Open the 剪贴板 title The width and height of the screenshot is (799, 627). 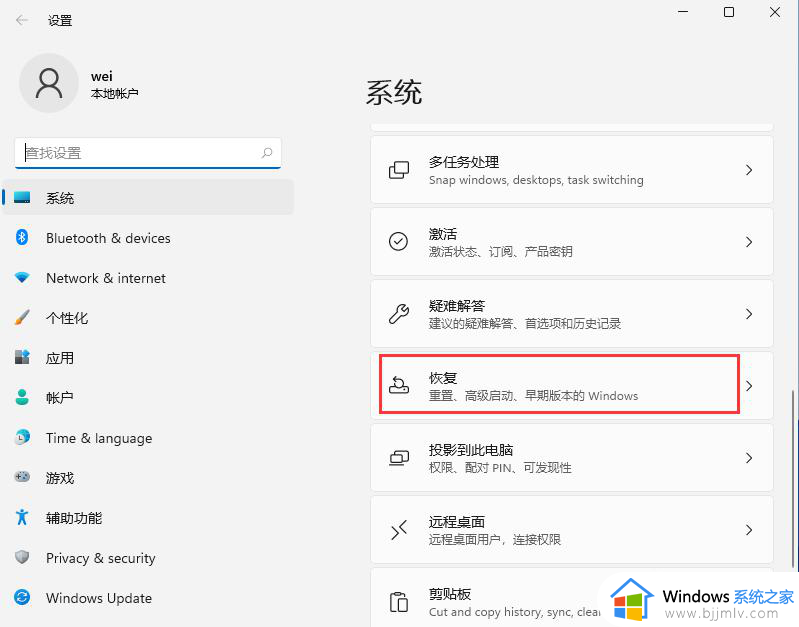point(450,593)
